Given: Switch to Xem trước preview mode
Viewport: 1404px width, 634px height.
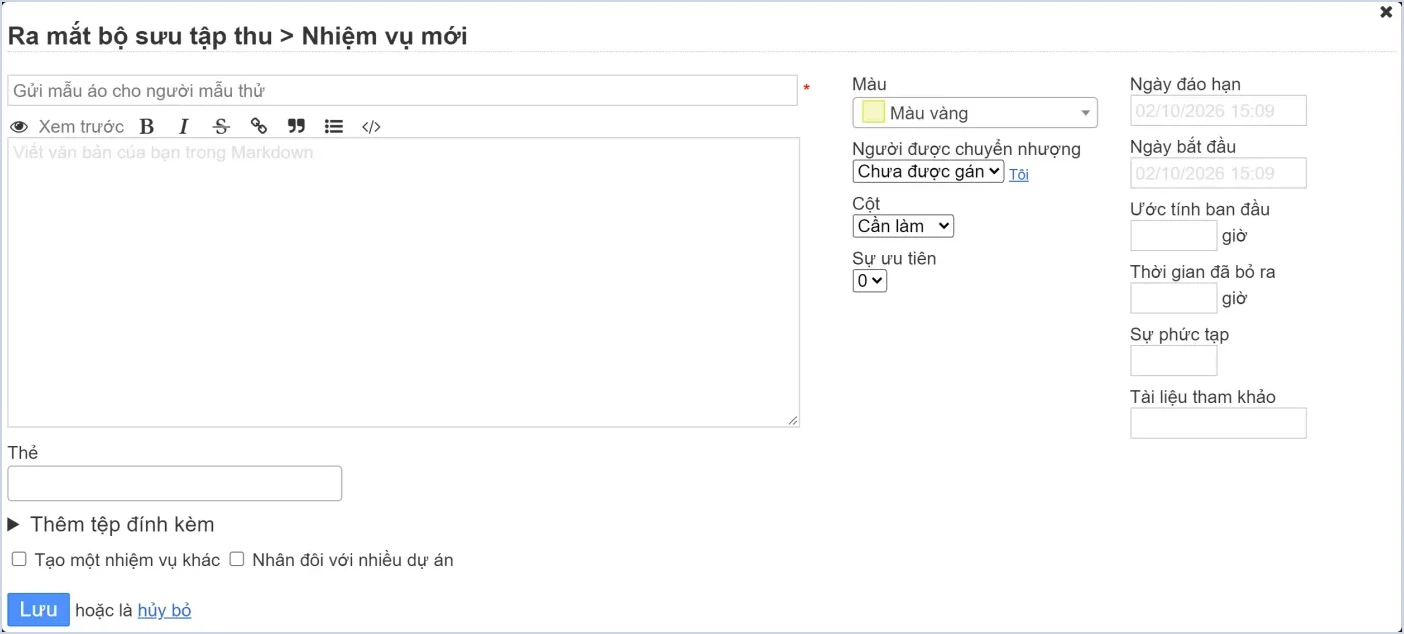Looking at the screenshot, I should (x=67, y=126).
